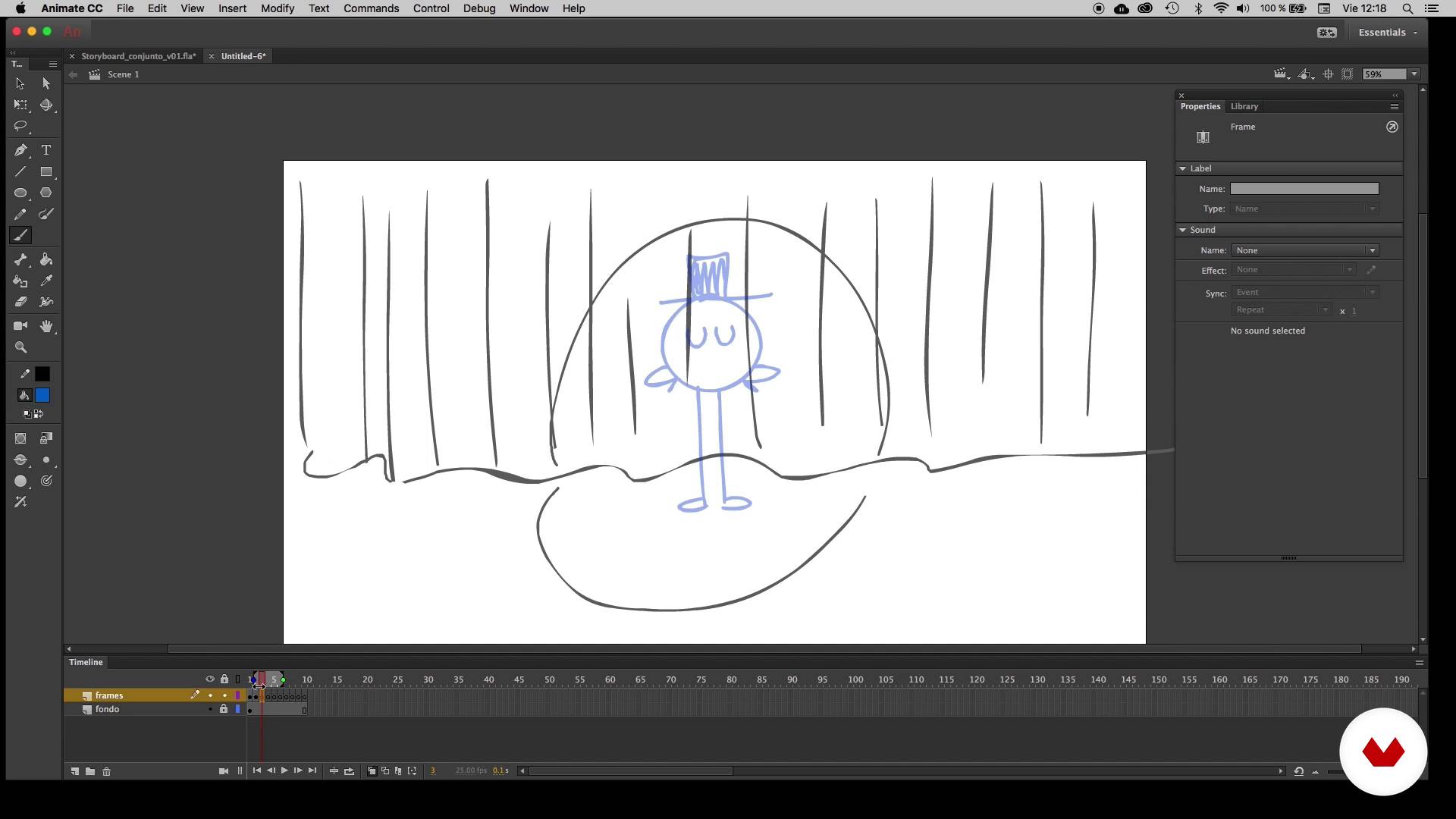Select the PolyStar tool
This screenshot has height=819, width=1456.
click(x=46, y=193)
